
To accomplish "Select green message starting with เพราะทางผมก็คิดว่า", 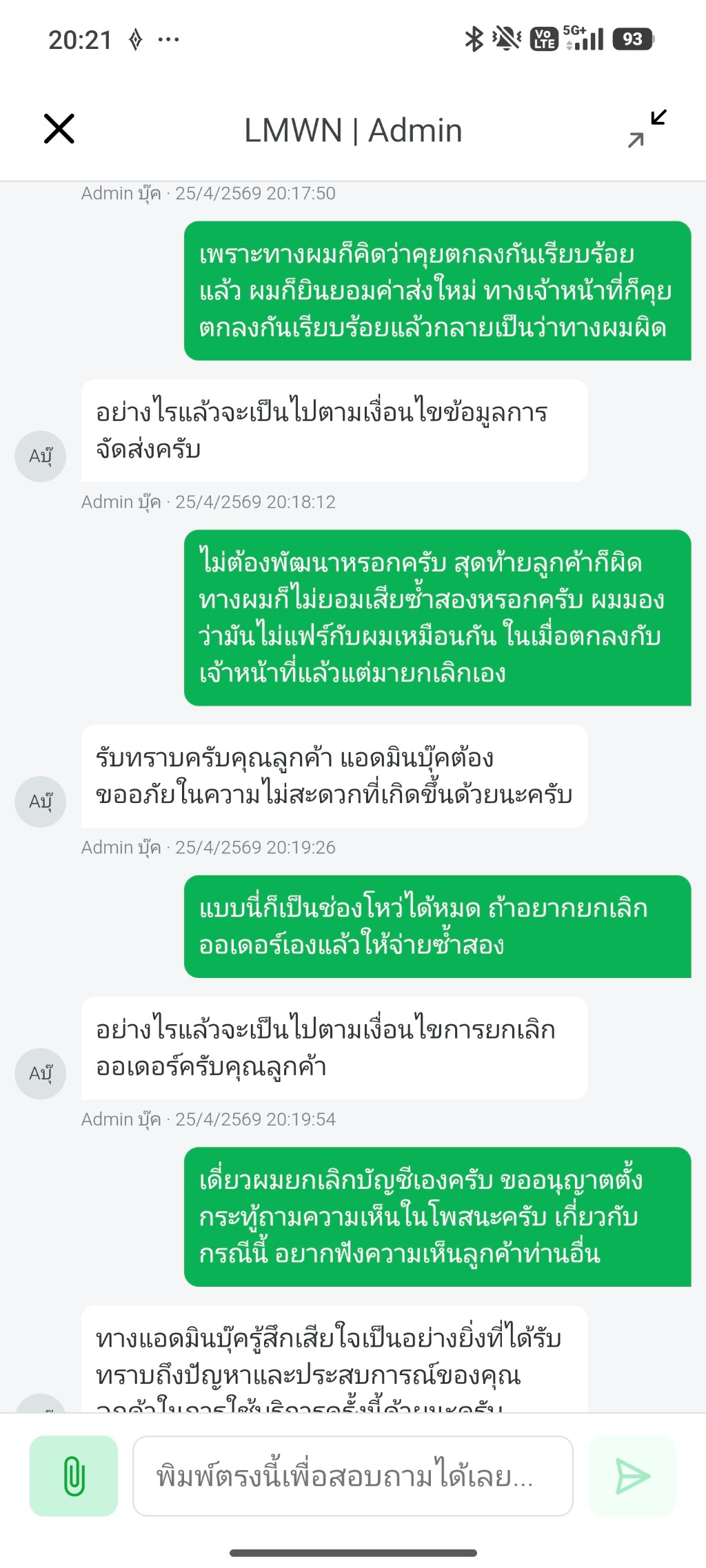I will coord(437,291).
